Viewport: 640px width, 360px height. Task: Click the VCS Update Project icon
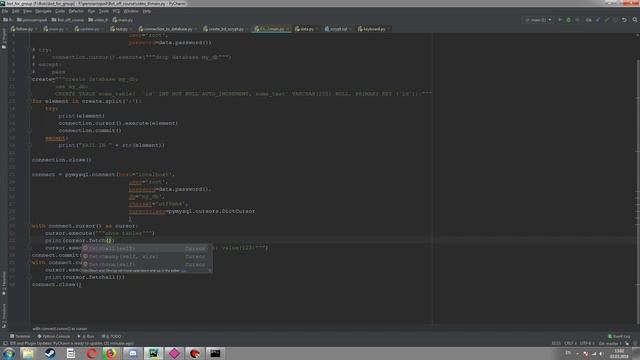(598, 20)
